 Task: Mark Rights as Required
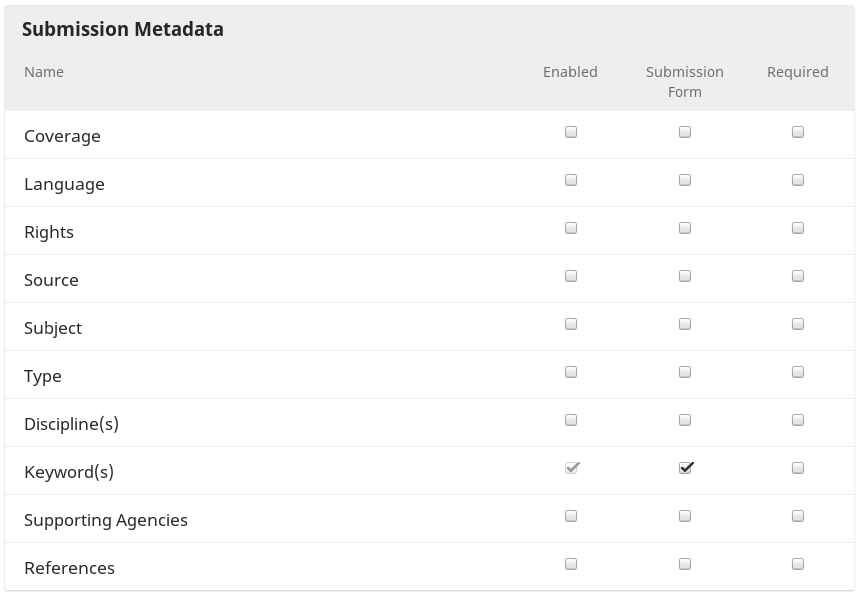[798, 228]
